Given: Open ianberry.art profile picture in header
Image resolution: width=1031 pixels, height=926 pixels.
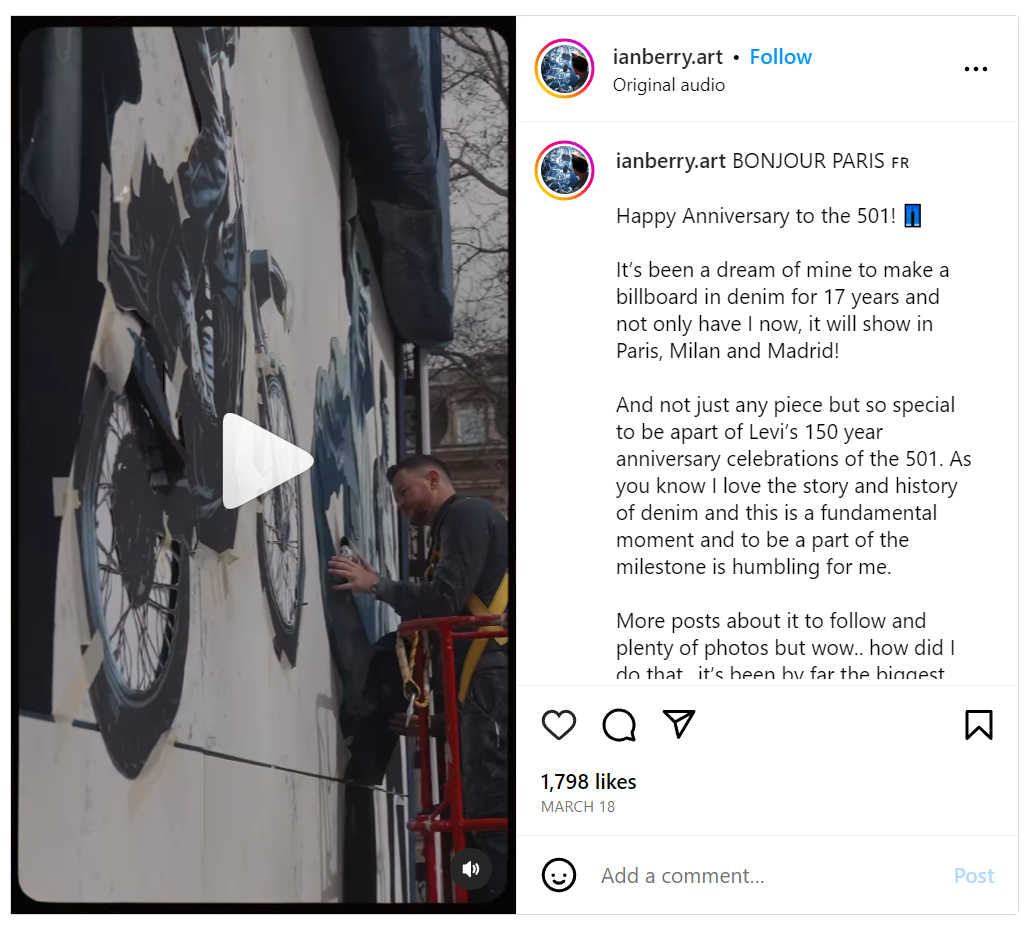Looking at the screenshot, I should point(564,68).
